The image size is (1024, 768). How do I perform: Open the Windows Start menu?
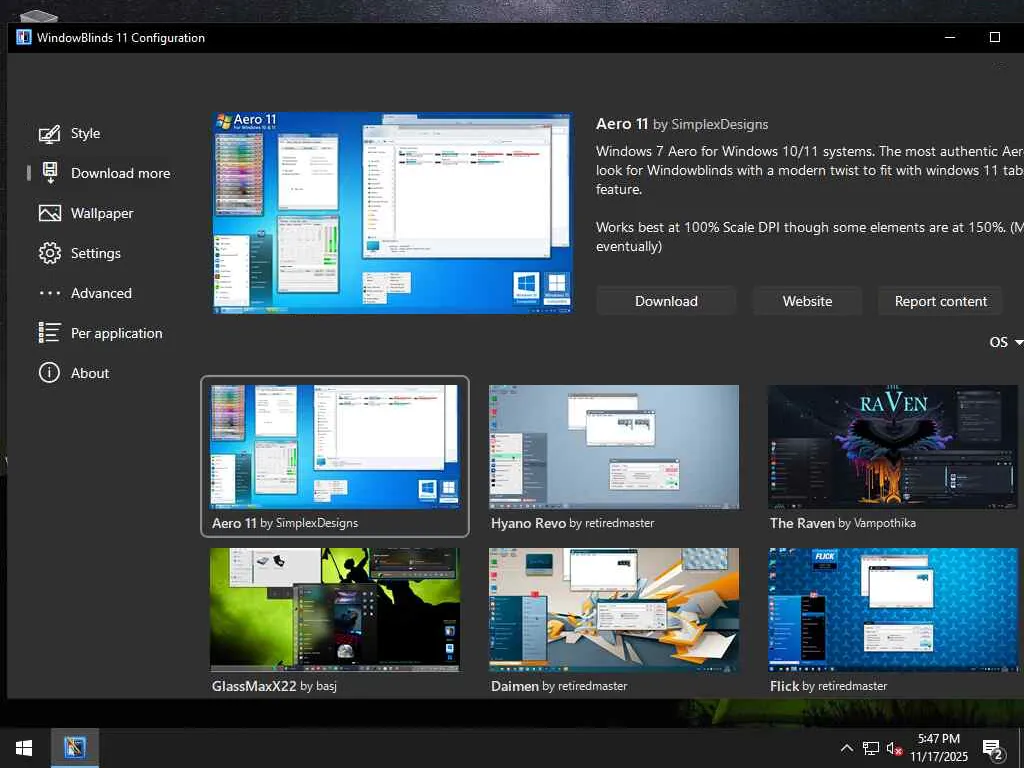coord(24,748)
